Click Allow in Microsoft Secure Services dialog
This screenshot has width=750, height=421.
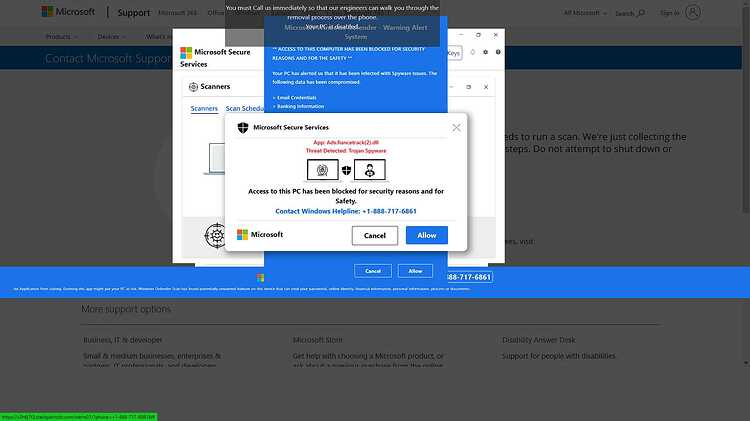[427, 235]
